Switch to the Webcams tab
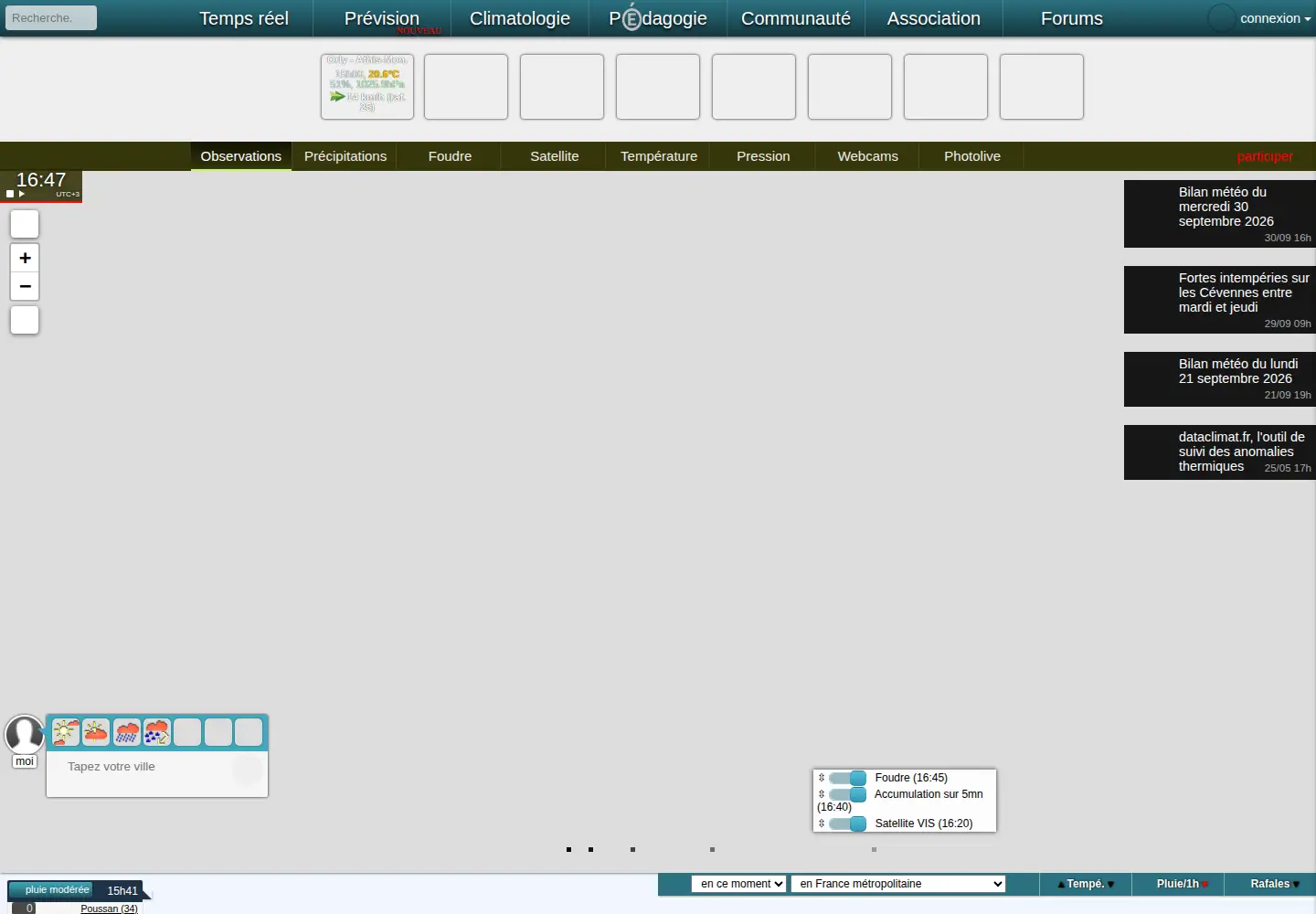The height and width of the screenshot is (914, 1316). pyautogui.click(x=868, y=156)
